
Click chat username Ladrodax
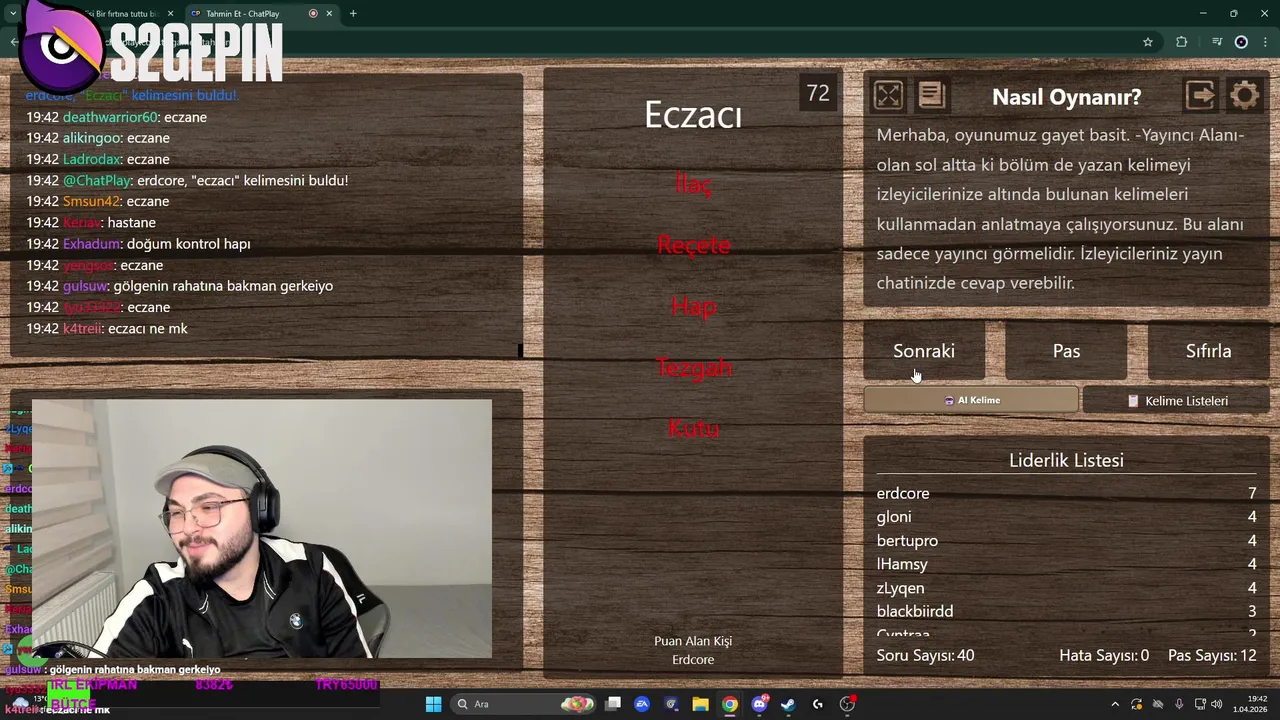[x=92, y=159]
